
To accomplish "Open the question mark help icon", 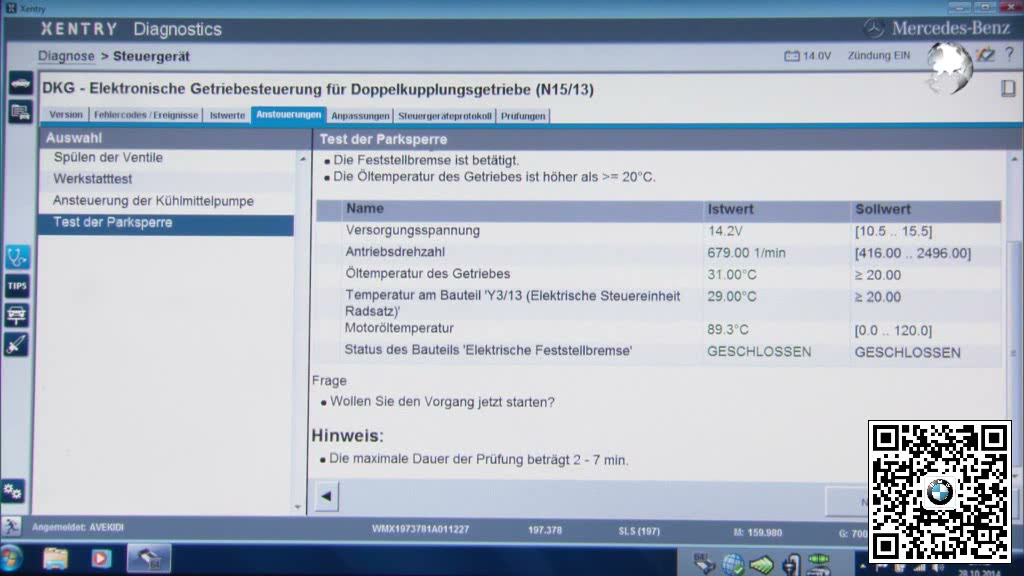I will coord(1010,54).
